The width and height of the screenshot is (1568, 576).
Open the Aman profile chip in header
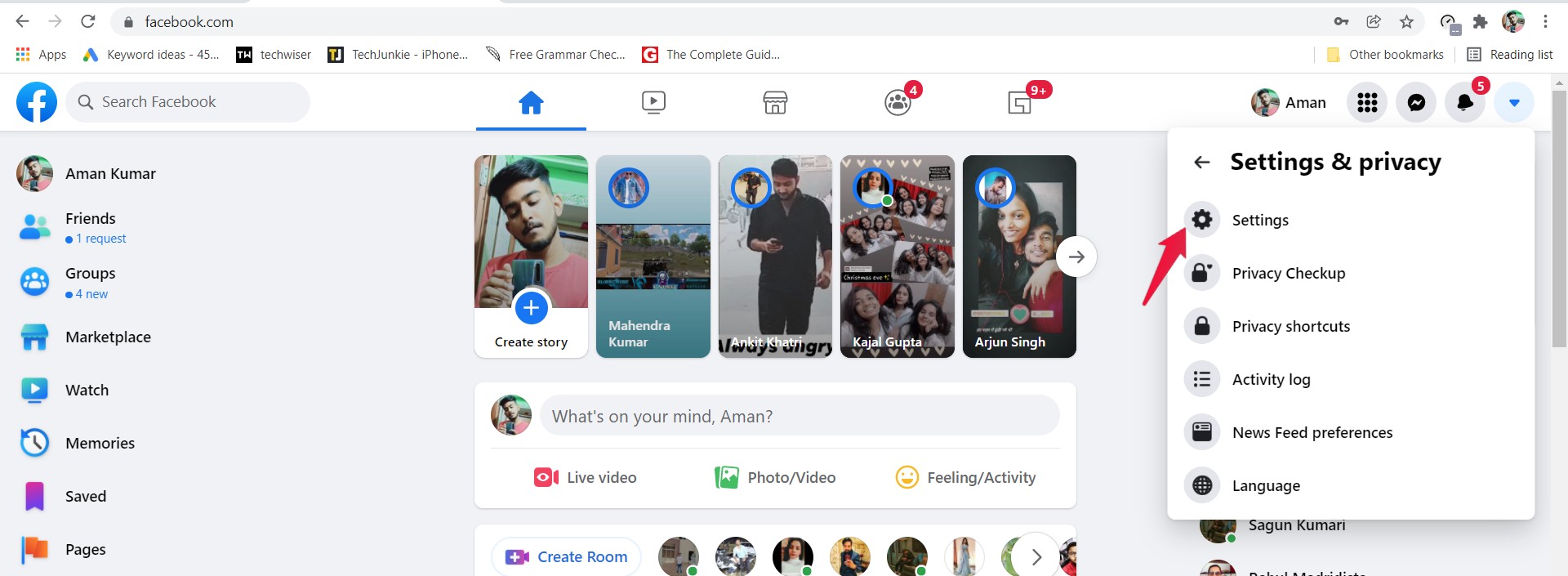(x=1289, y=102)
